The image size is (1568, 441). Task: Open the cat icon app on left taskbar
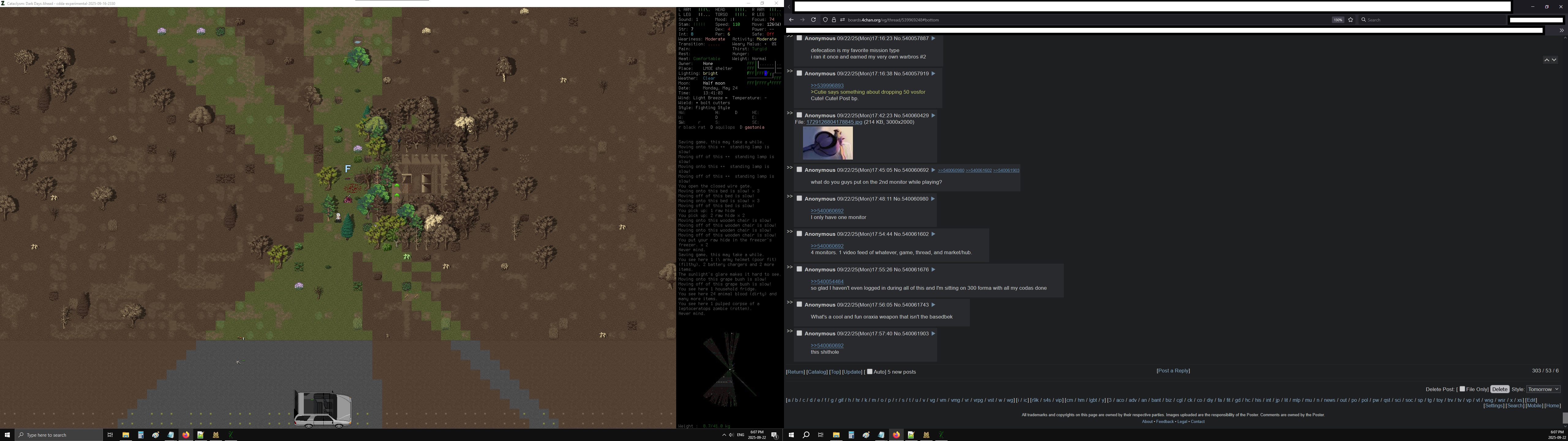216,435
